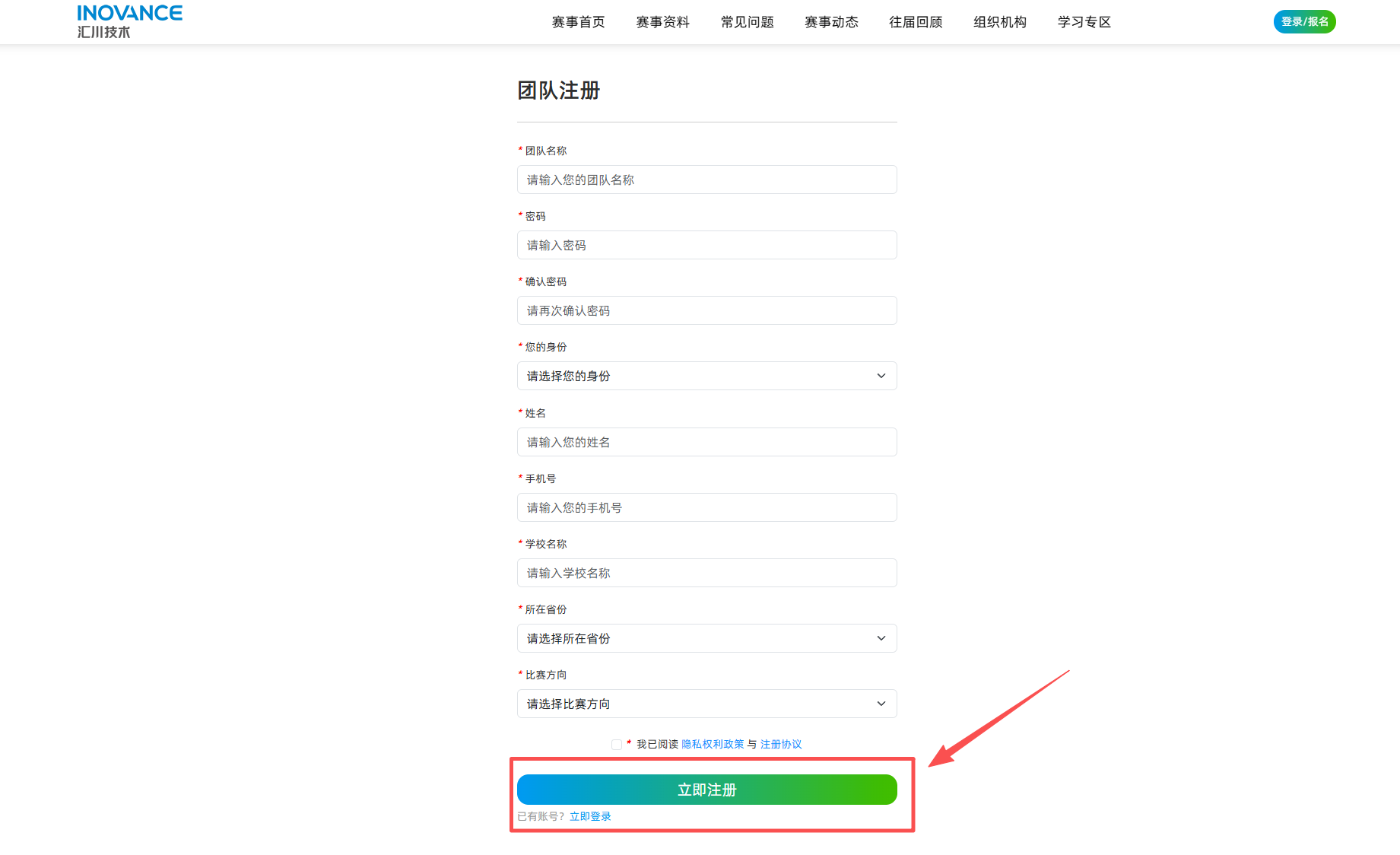Click the 登录/报名 button
1400x855 pixels.
pyautogui.click(x=1304, y=21)
